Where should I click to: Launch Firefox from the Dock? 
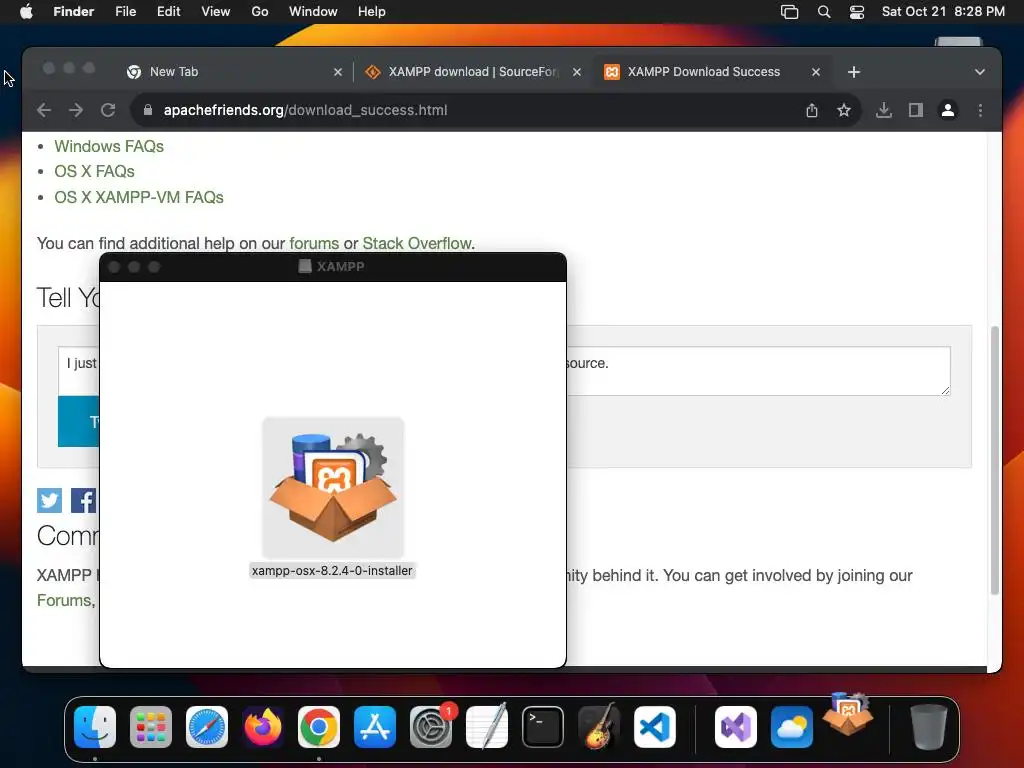263,727
